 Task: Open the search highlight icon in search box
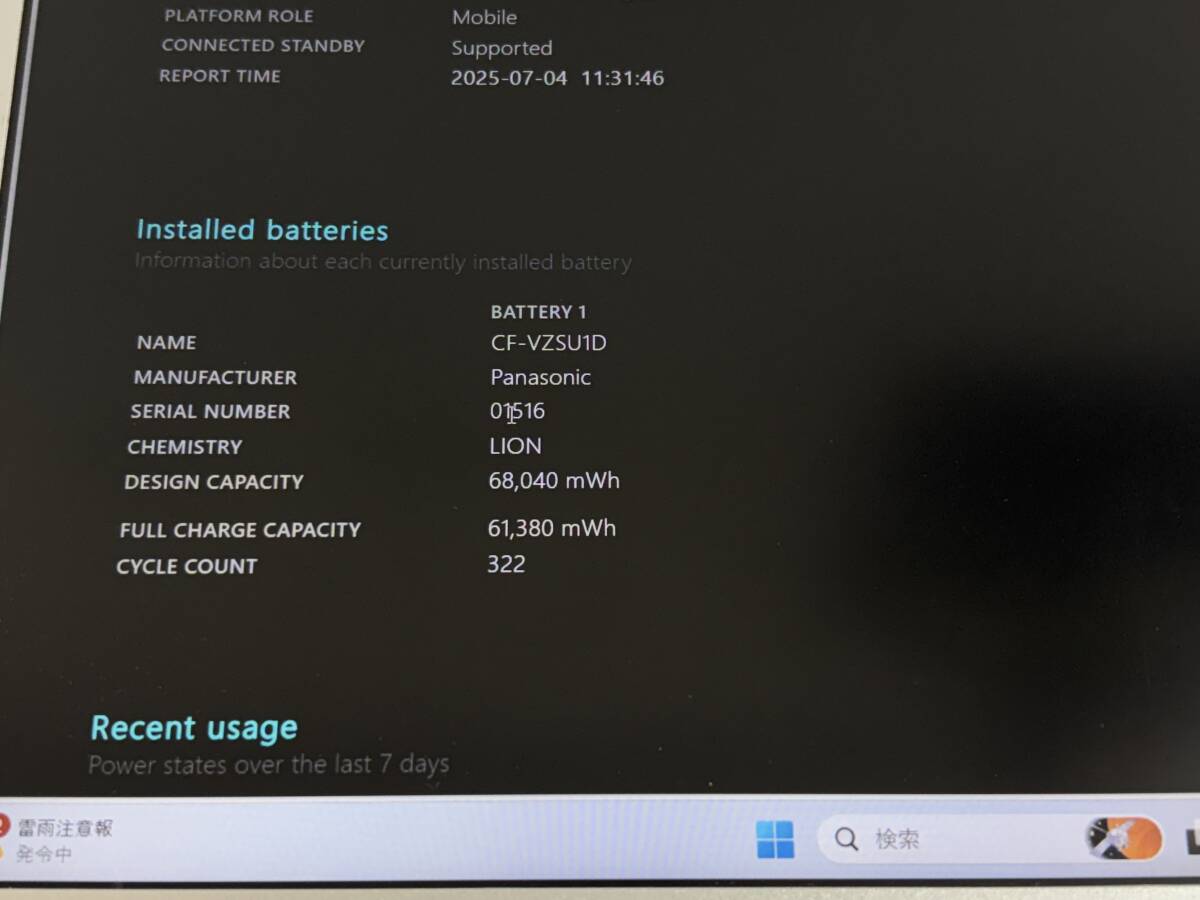1122,839
